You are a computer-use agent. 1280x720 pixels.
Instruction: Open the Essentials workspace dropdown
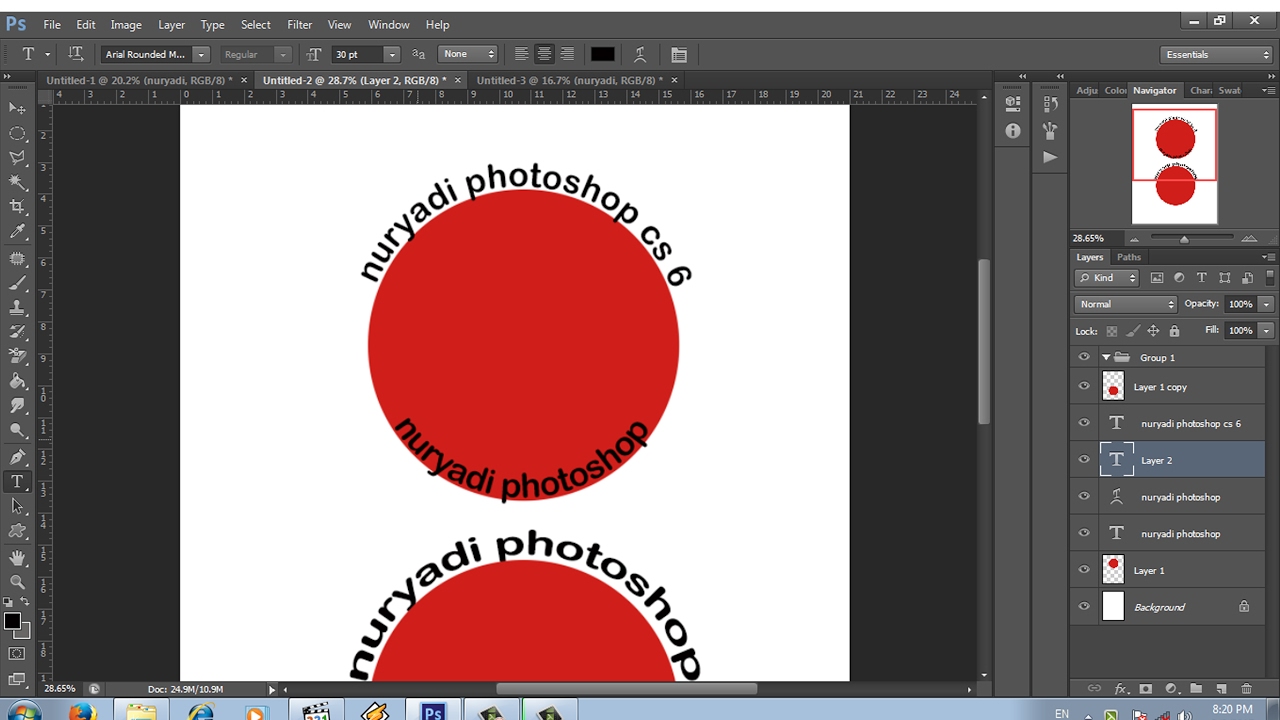pyautogui.click(x=1216, y=54)
